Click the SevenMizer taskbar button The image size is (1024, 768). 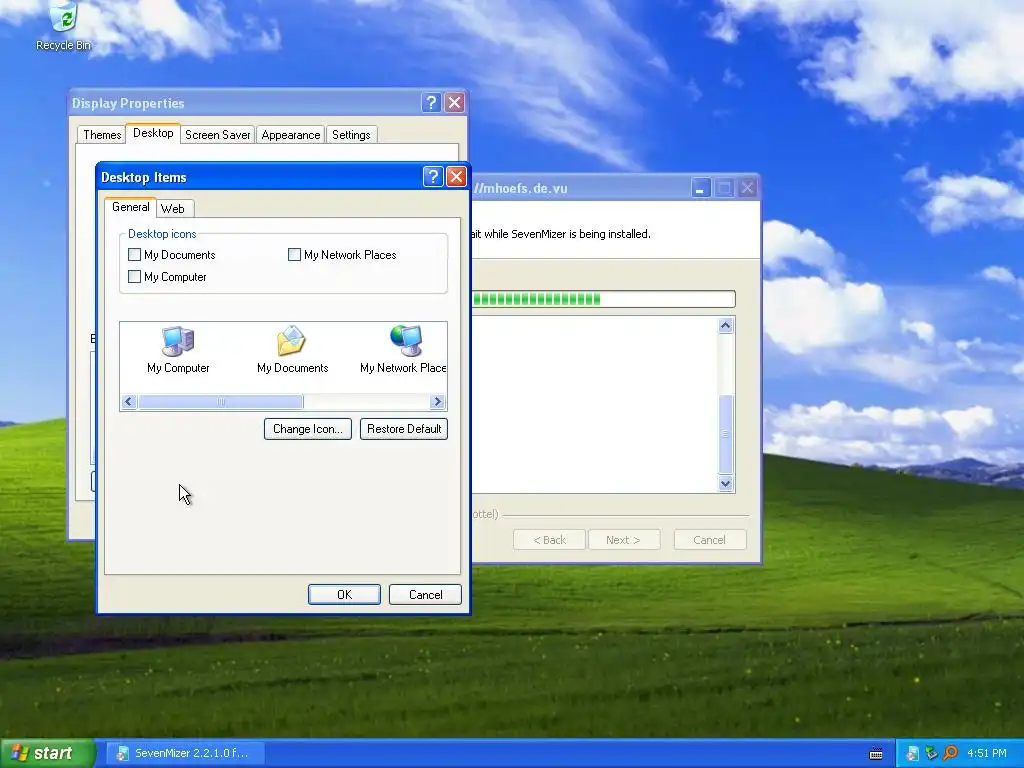click(183, 753)
